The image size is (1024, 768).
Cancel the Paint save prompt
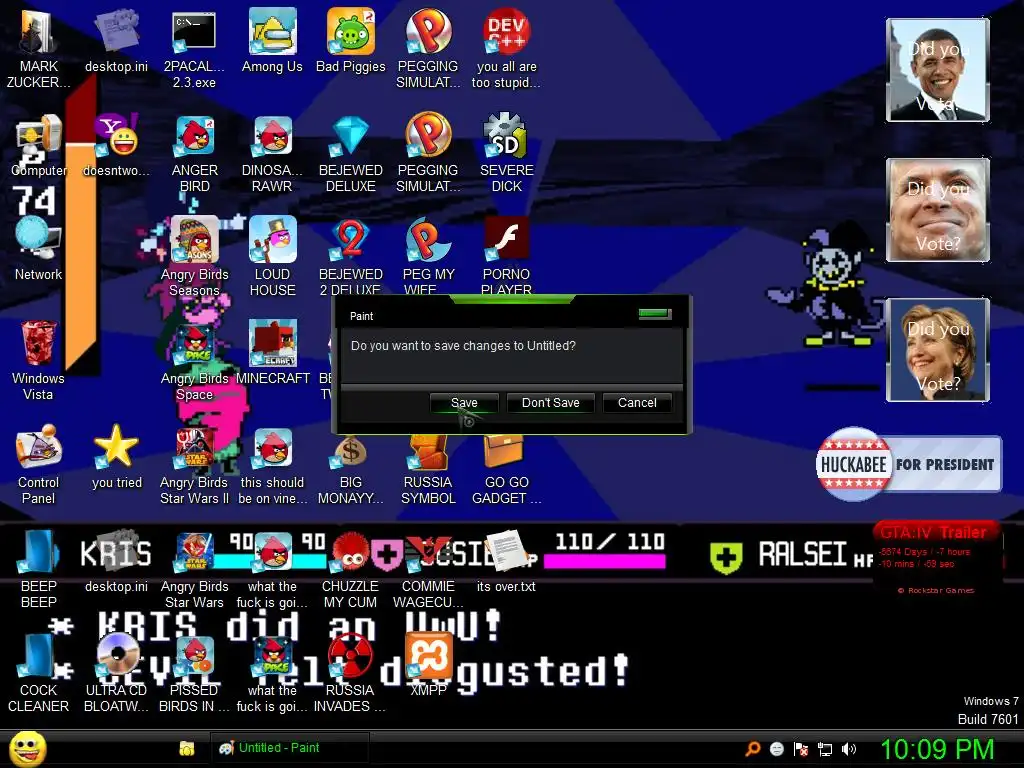point(637,403)
